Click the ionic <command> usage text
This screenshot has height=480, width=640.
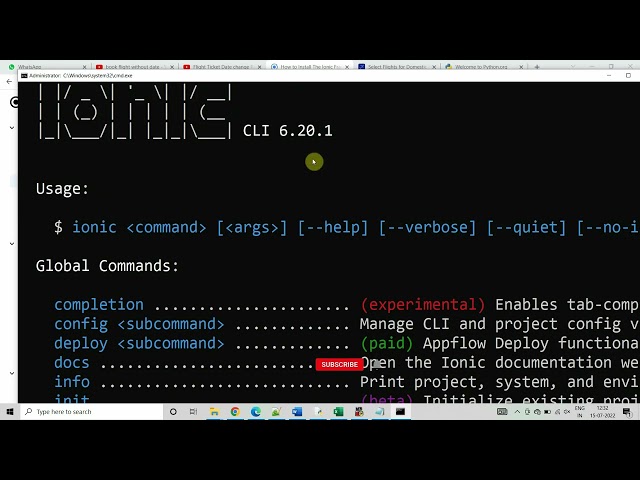point(139,227)
